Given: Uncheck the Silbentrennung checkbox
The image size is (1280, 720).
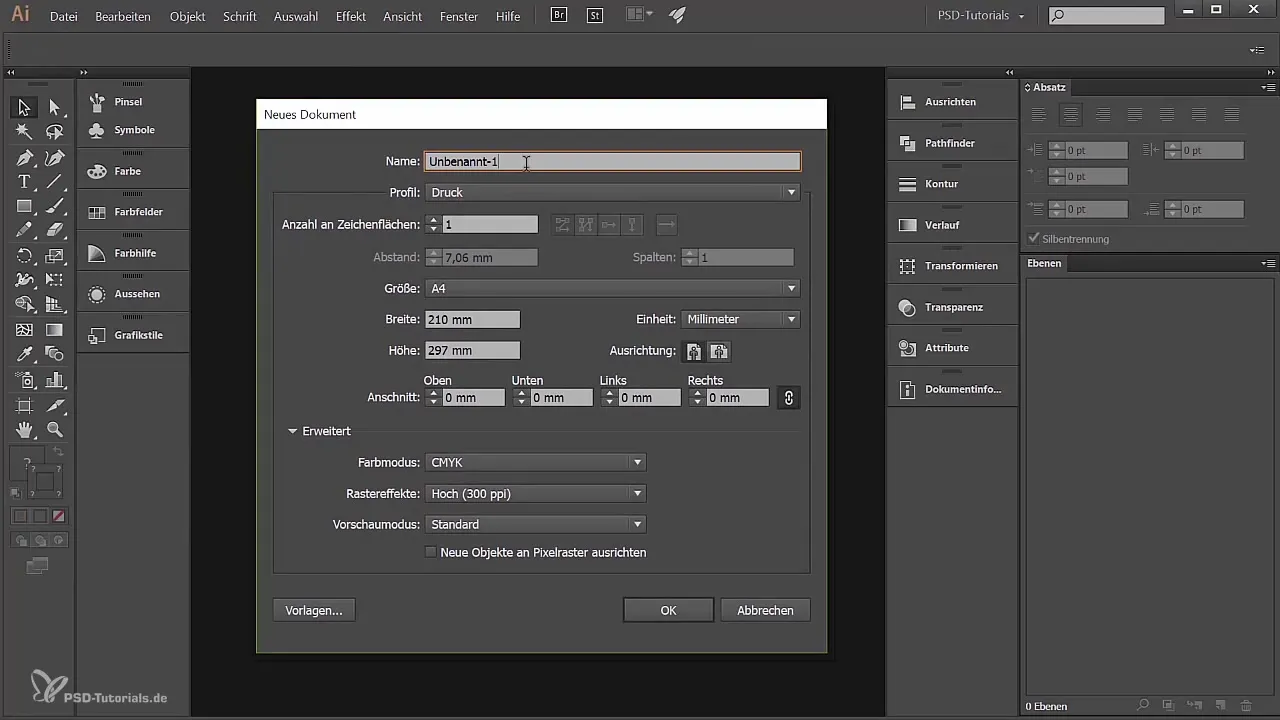Looking at the screenshot, I should [1034, 239].
